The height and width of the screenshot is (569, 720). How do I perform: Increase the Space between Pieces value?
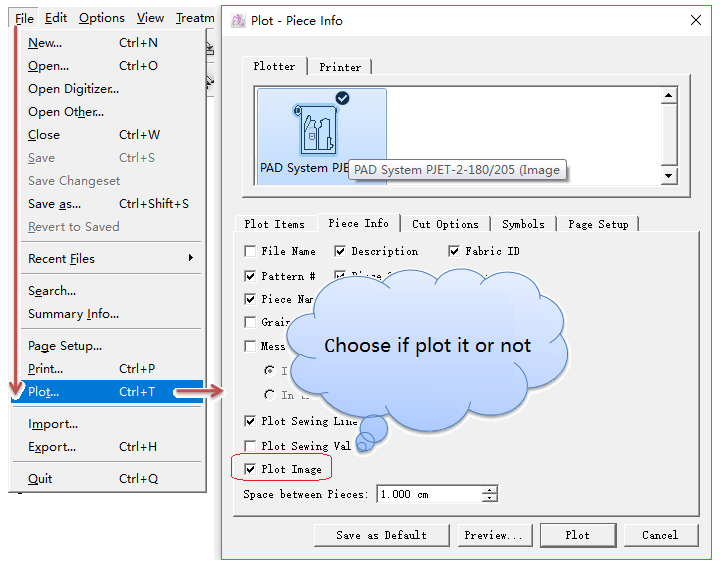[x=489, y=490]
